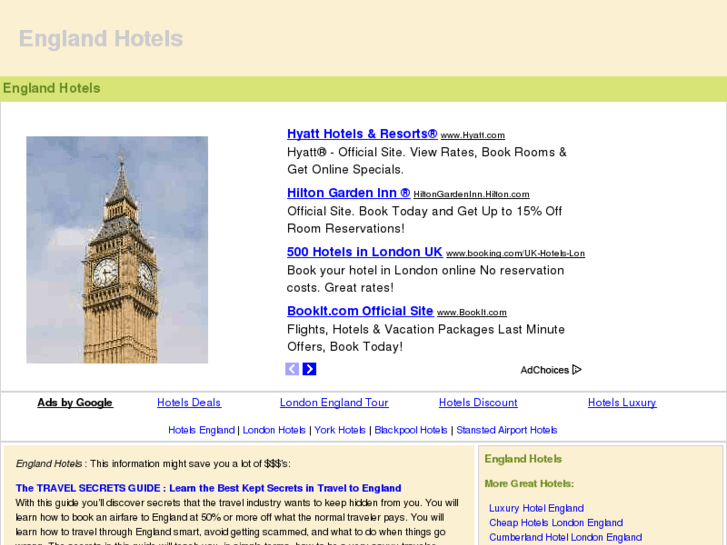Click the green bar England Hotels heading

coord(51,88)
